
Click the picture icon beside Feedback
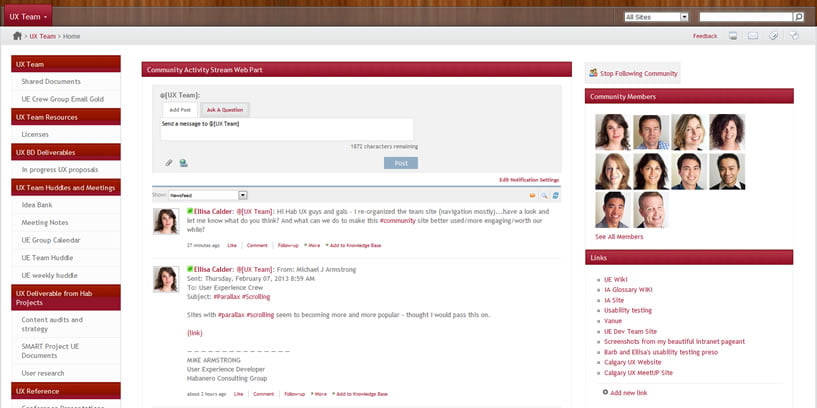[733, 36]
